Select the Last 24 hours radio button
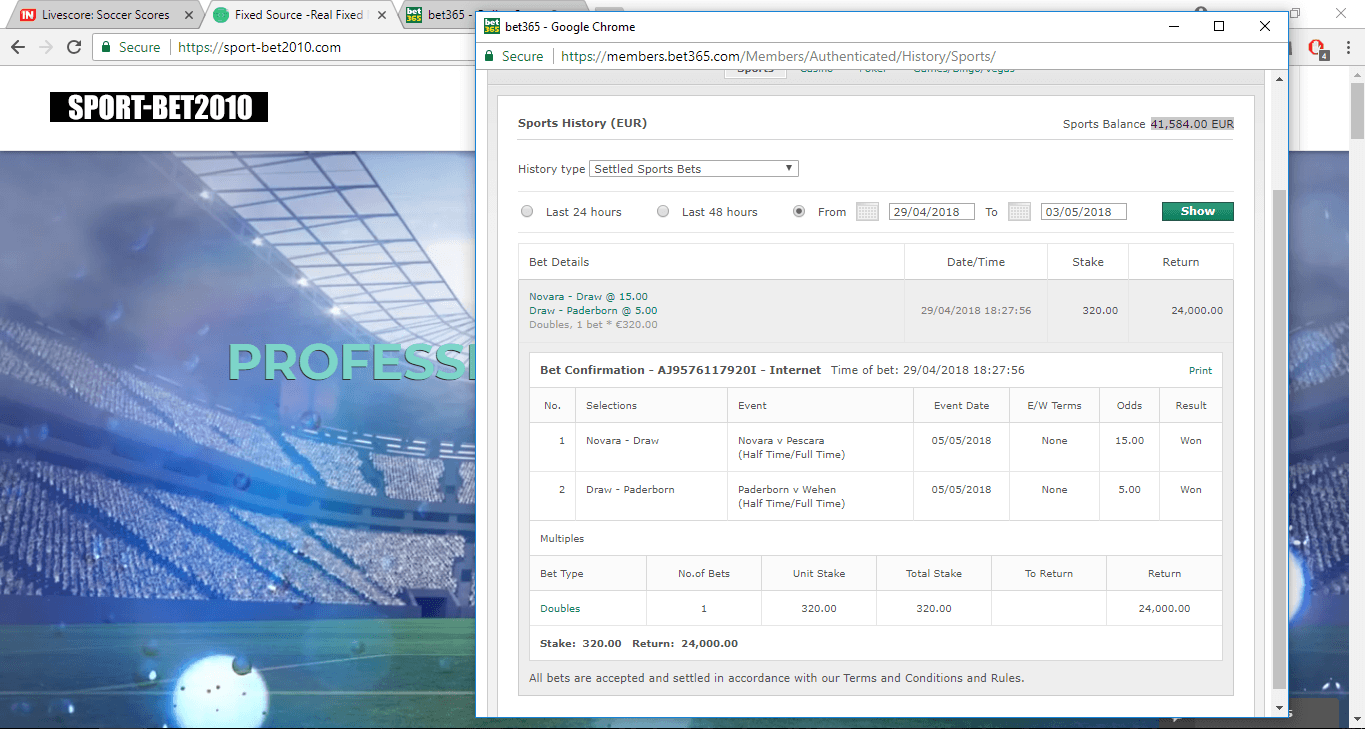Viewport: 1365px width, 729px height. [x=527, y=212]
